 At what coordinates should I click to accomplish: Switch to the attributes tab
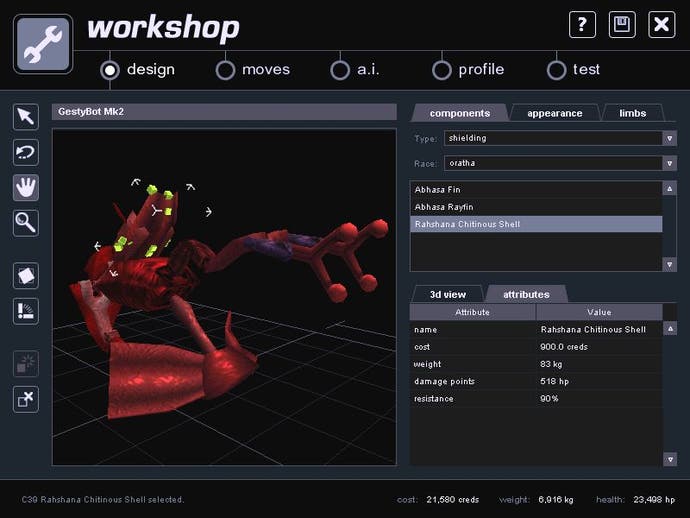point(526,294)
